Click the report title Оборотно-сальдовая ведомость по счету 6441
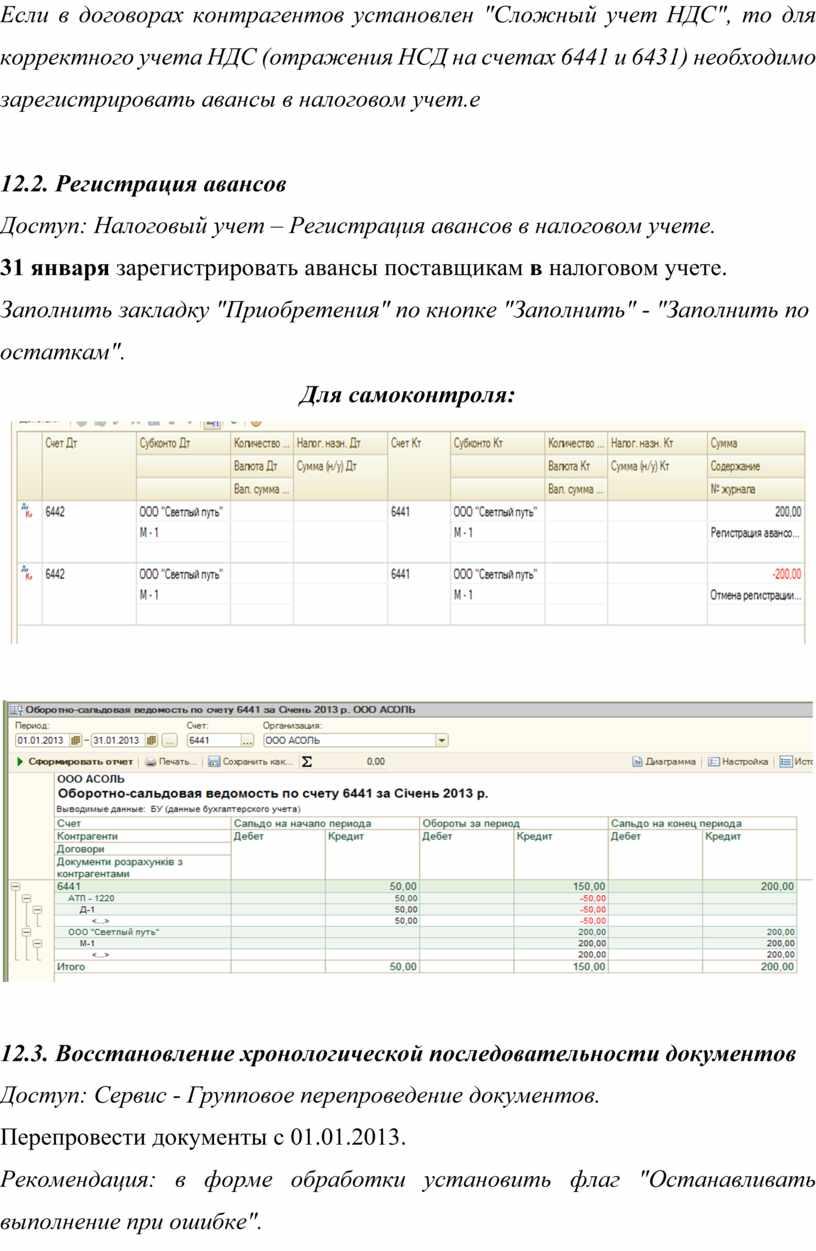Image resolution: width=816 pixels, height=1251 pixels. 272,794
